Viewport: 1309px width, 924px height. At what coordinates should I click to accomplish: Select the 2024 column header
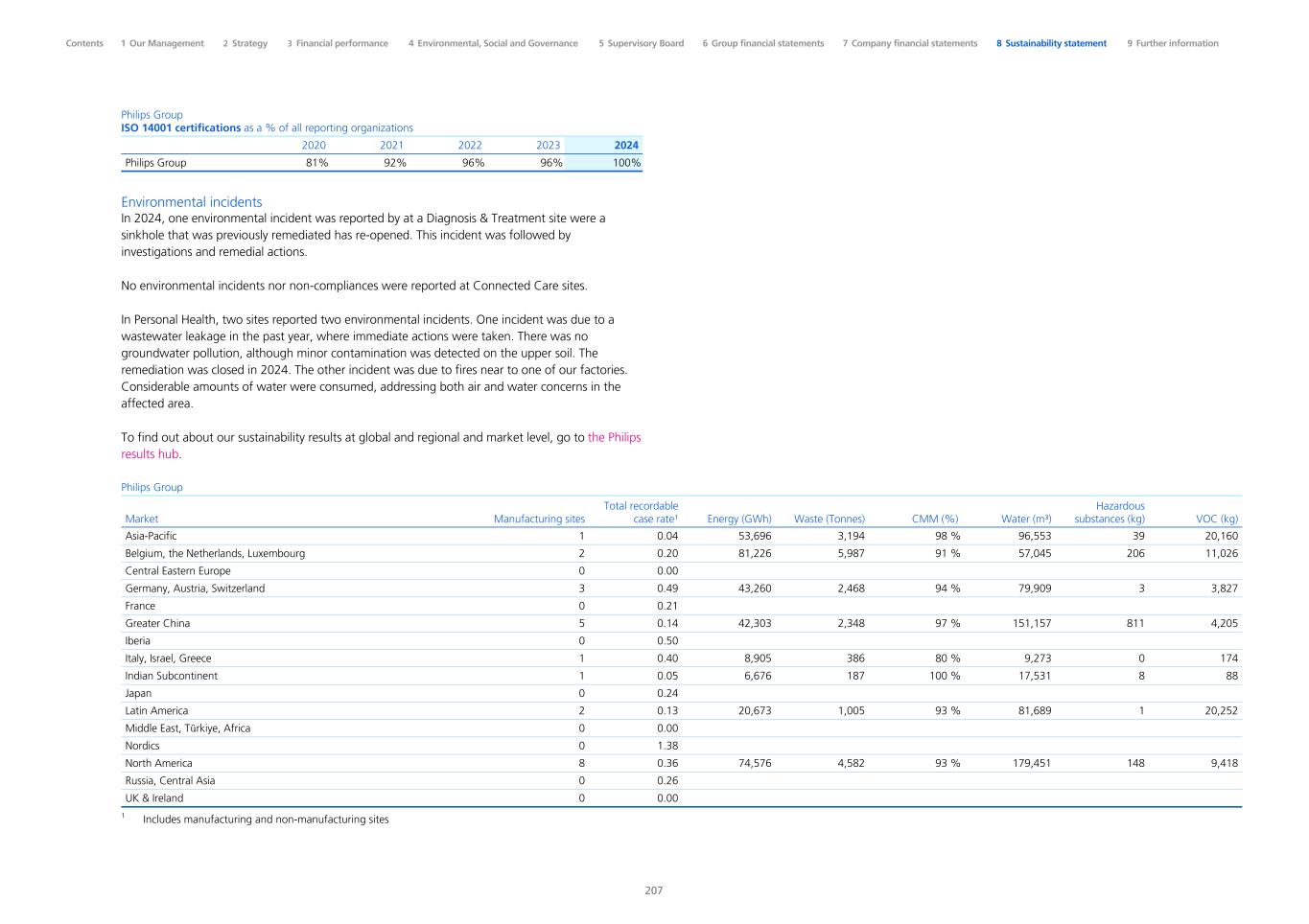click(x=626, y=146)
